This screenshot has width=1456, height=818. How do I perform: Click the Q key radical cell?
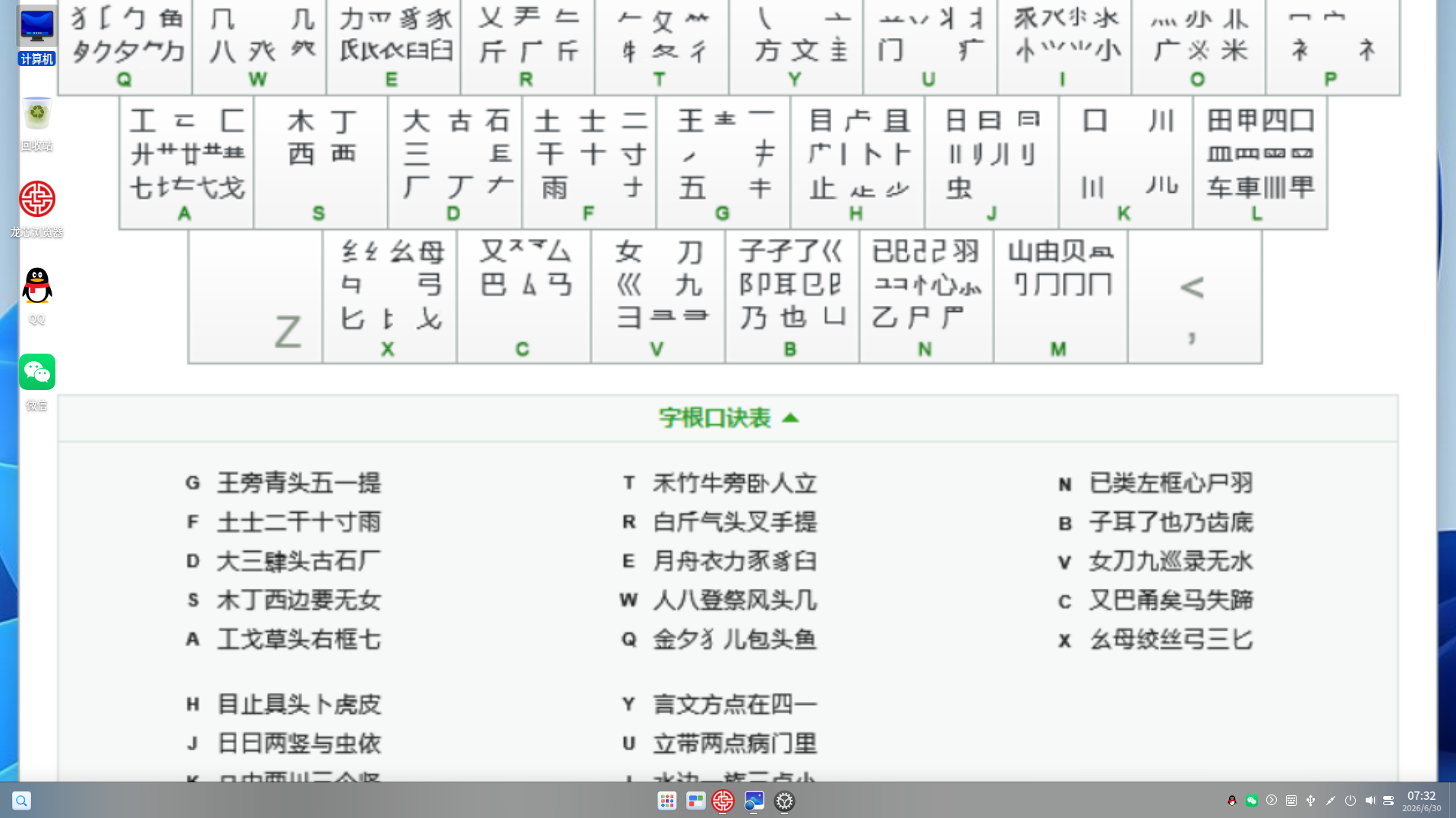[125, 47]
